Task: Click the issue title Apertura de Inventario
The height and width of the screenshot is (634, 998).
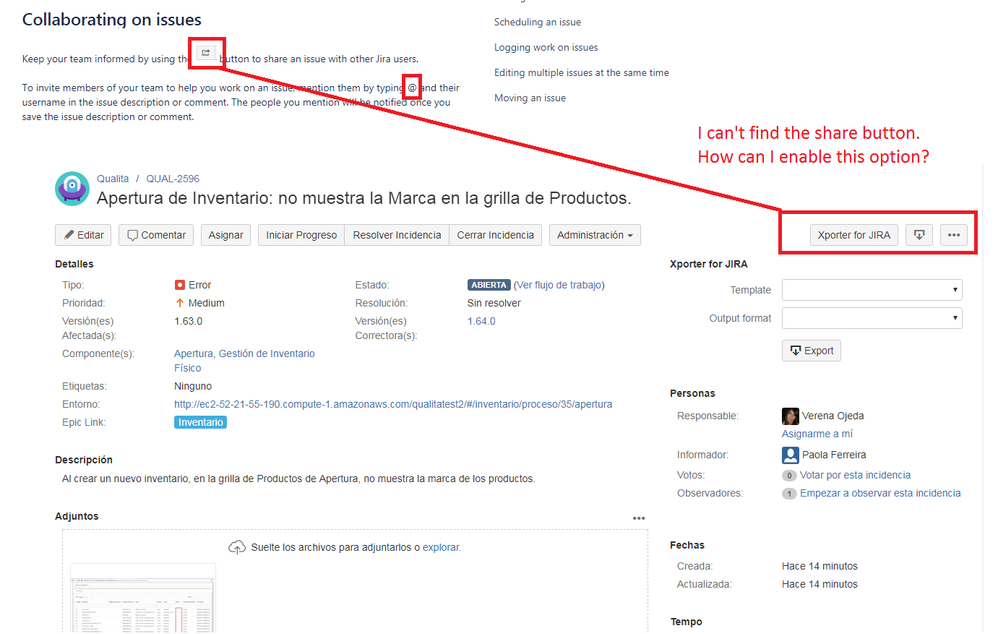Action: point(364,198)
